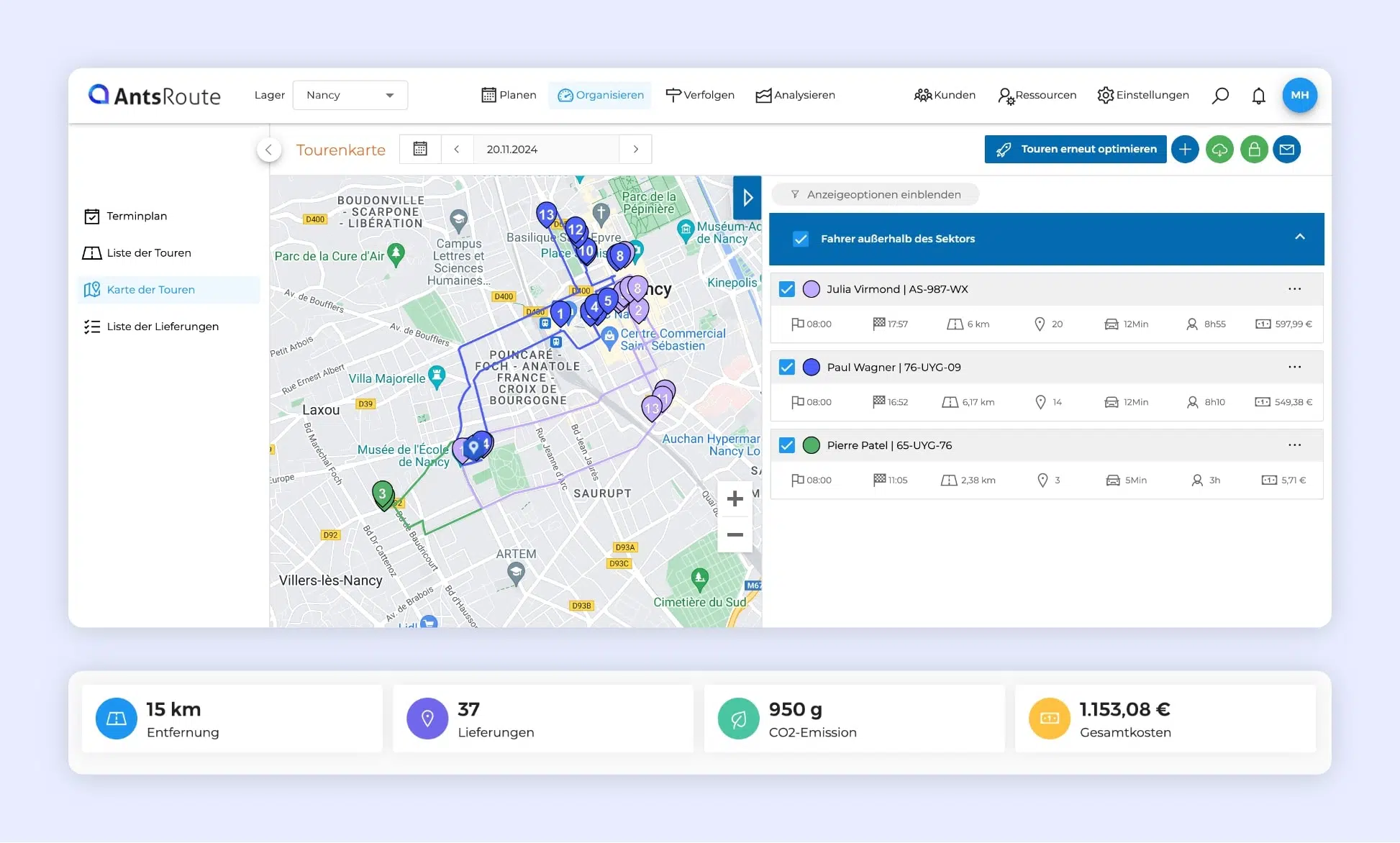1400x843 pixels.
Task: Open the notifications bell
Action: tap(1258, 96)
